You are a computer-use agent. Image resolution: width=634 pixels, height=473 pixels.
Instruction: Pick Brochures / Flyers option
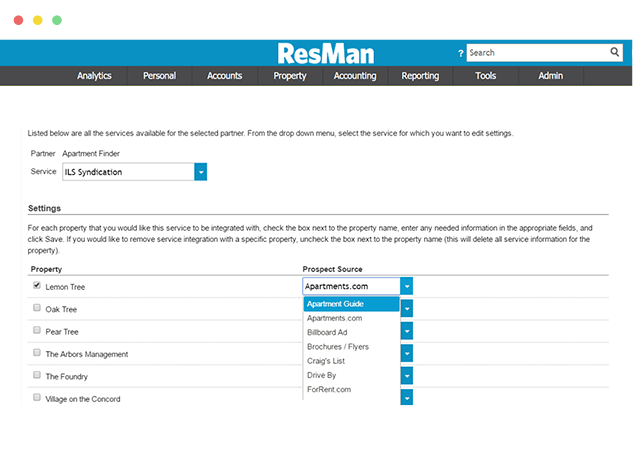(x=351, y=347)
